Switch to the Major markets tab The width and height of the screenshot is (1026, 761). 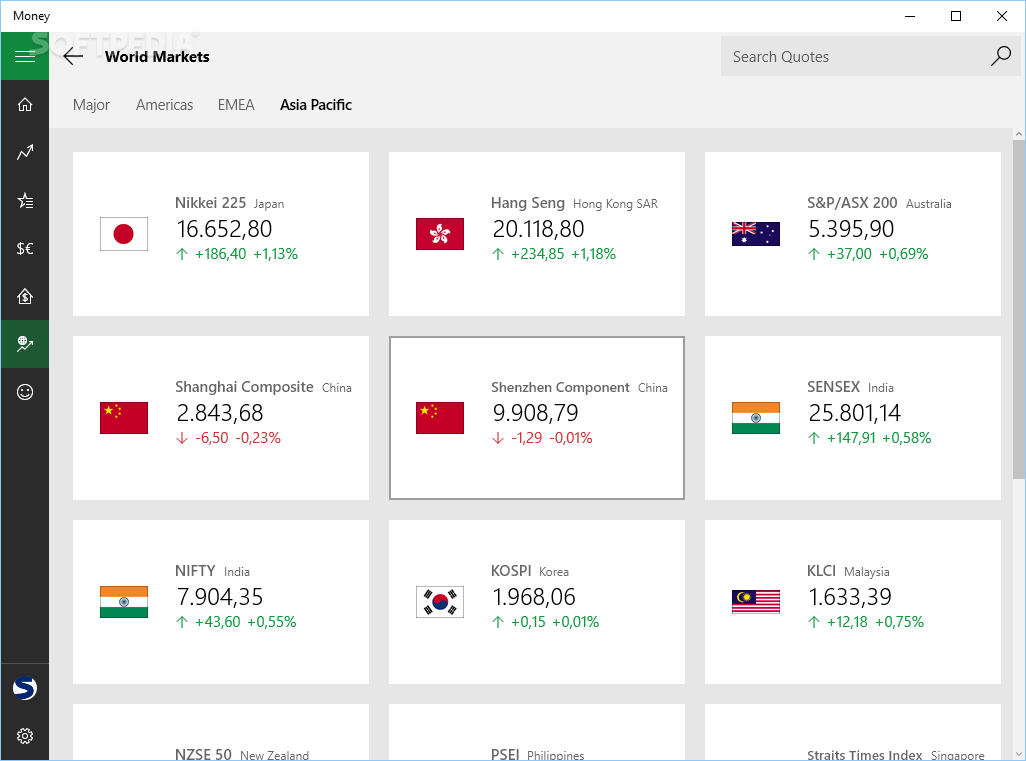91,104
